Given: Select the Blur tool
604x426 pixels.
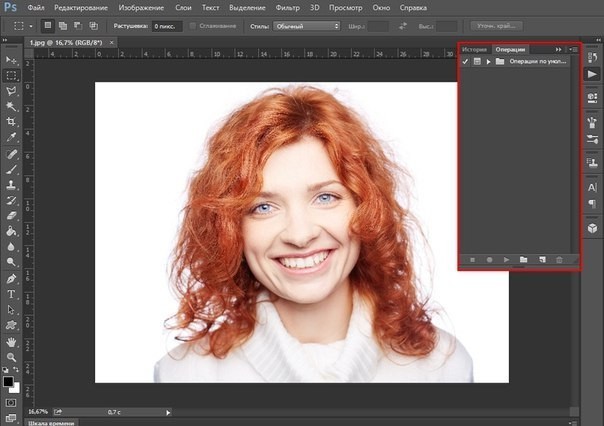Looking at the screenshot, I should coord(11,247).
